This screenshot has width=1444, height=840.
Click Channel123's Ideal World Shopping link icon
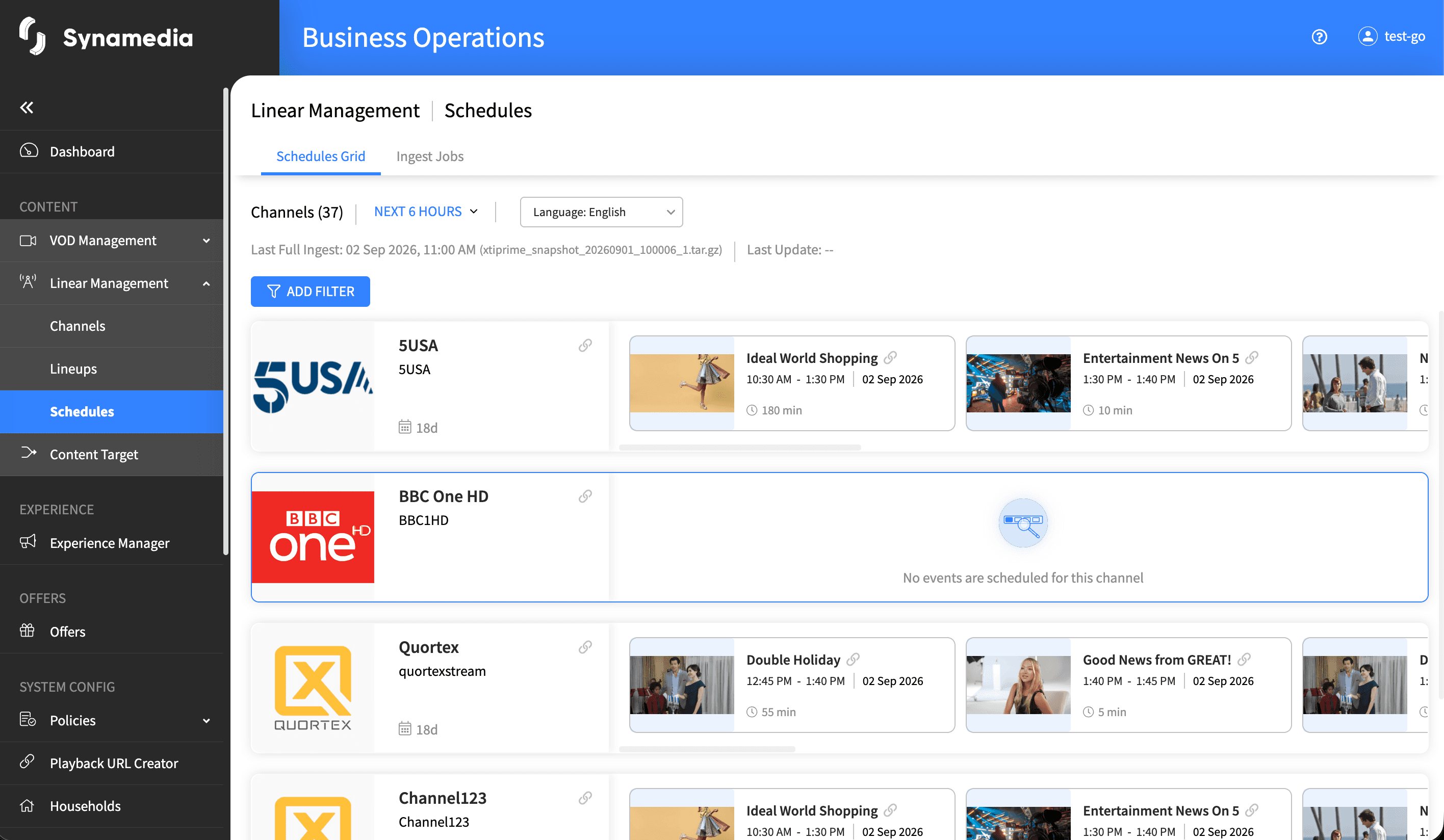click(x=890, y=810)
